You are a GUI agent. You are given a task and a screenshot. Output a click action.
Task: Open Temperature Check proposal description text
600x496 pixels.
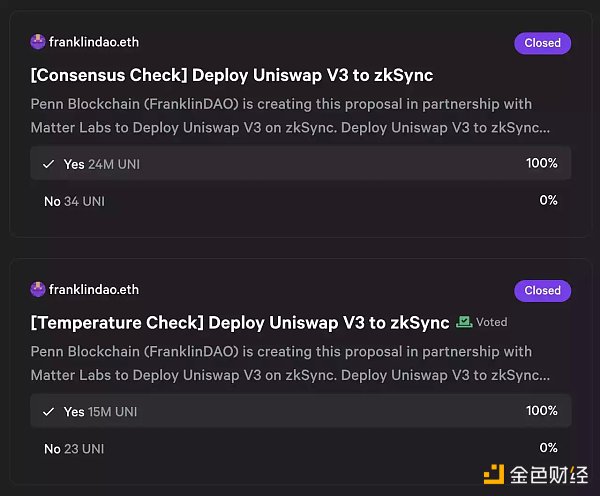pyautogui.click(x=290, y=364)
